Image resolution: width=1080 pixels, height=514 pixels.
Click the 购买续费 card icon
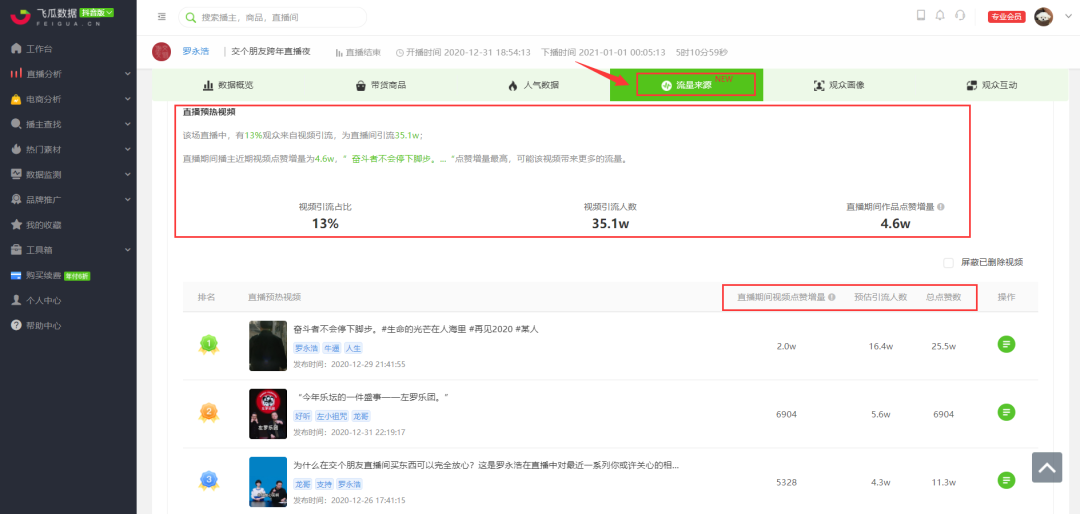16,276
